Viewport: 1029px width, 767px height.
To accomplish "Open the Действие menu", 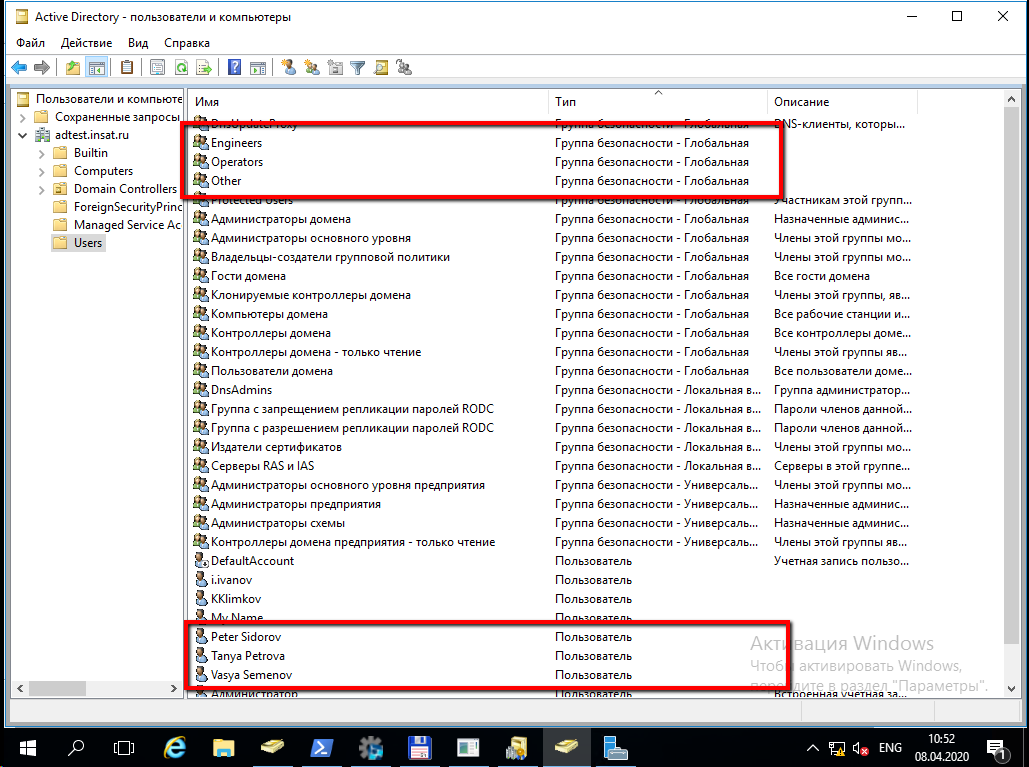I will tap(86, 43).
